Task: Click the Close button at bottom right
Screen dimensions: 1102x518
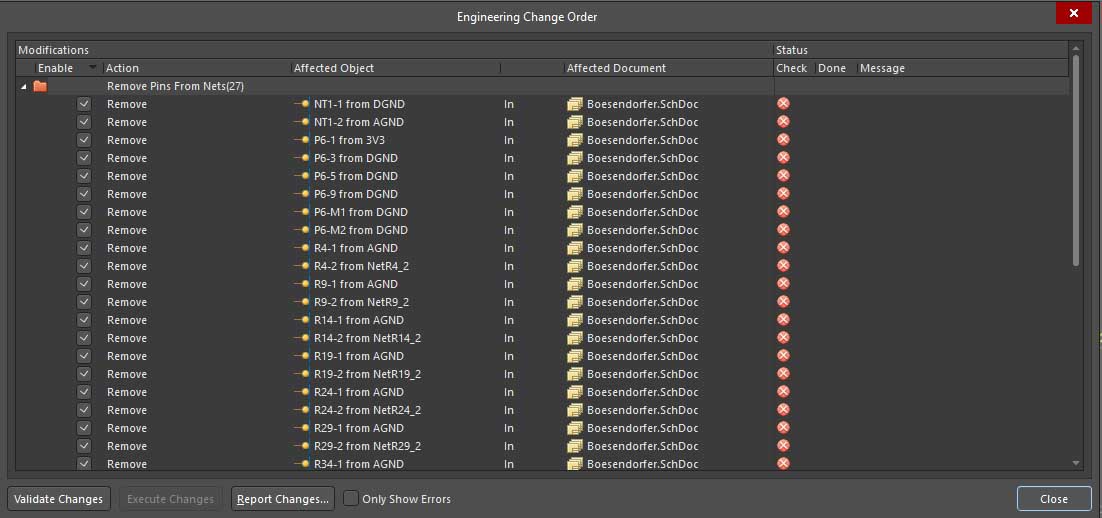Action: tap(1053, 499)
